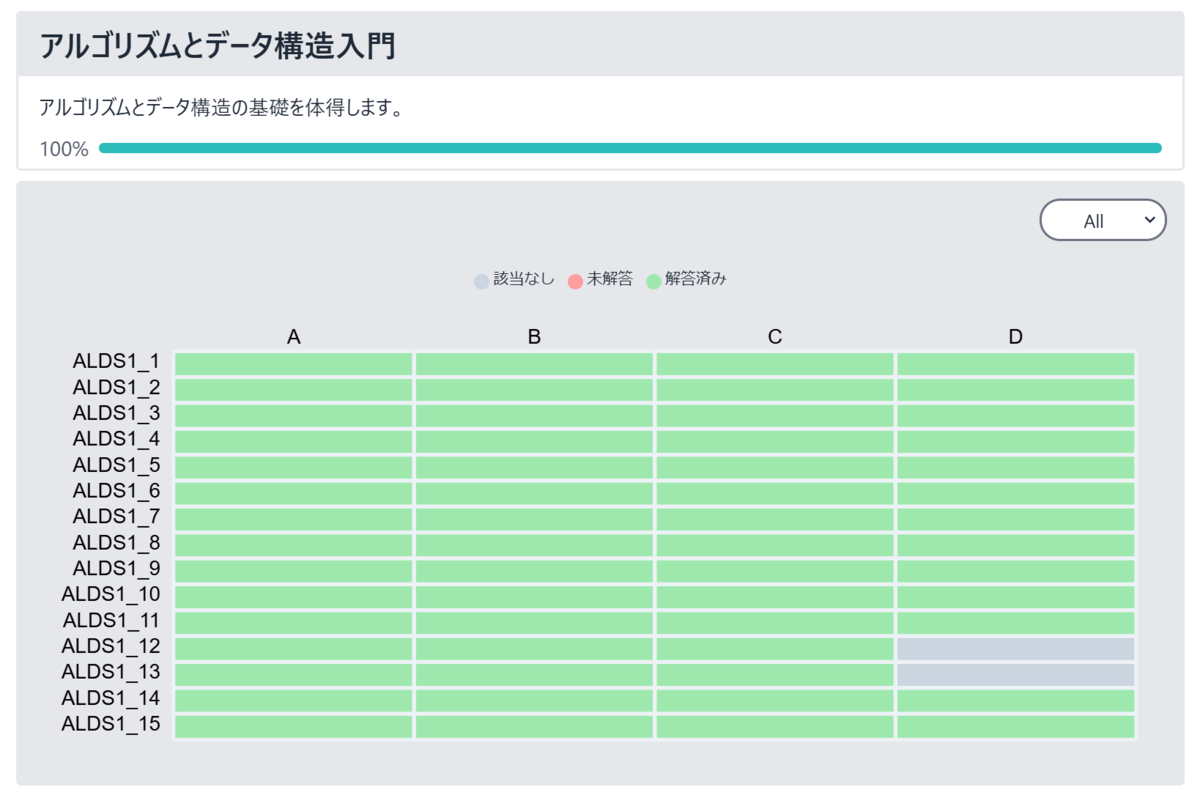Screen dimensions: 1200x787
Task: Click column header C
Action: [775, 337]
